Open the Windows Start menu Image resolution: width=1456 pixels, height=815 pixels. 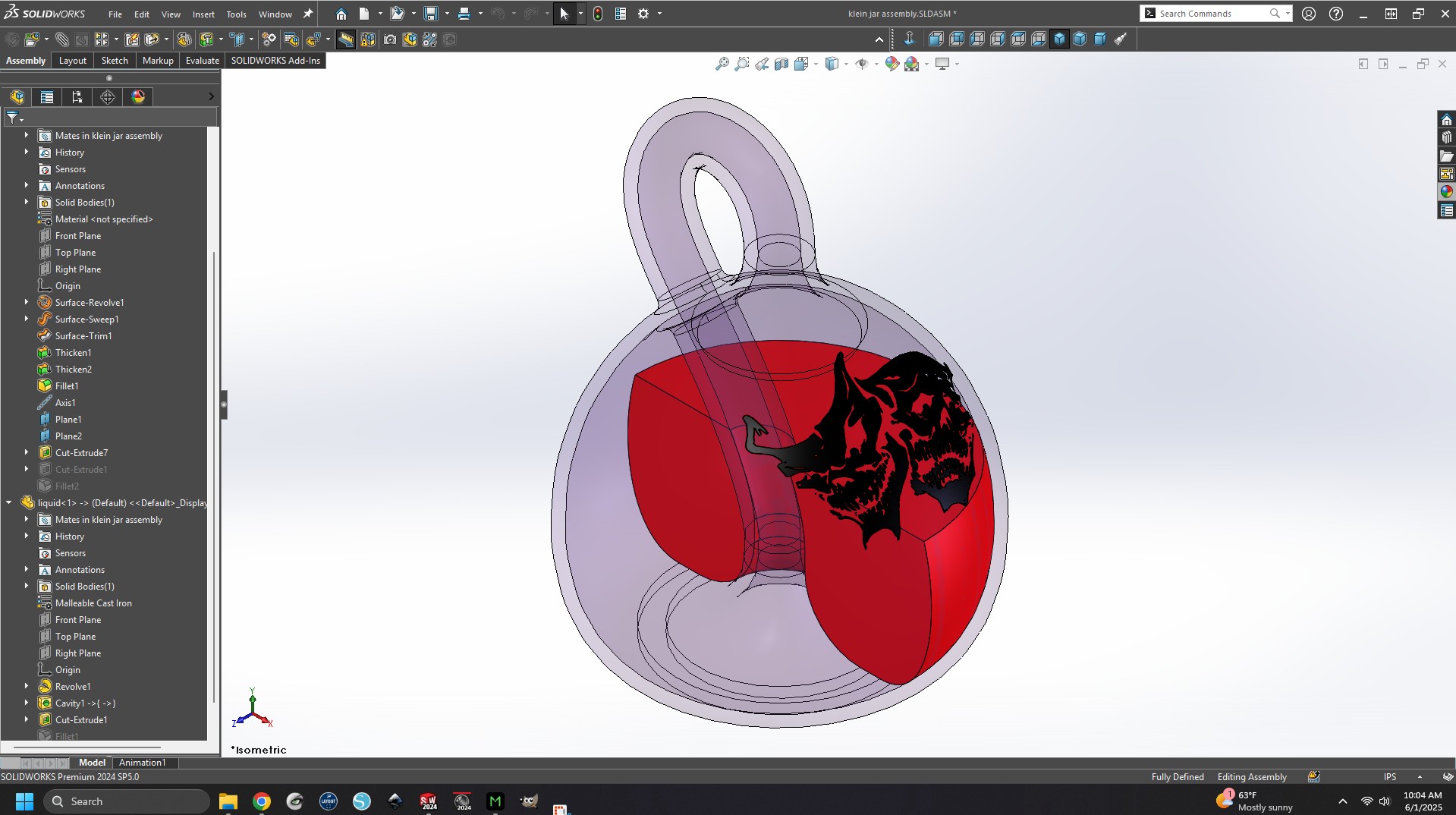[x=24, y=801]
